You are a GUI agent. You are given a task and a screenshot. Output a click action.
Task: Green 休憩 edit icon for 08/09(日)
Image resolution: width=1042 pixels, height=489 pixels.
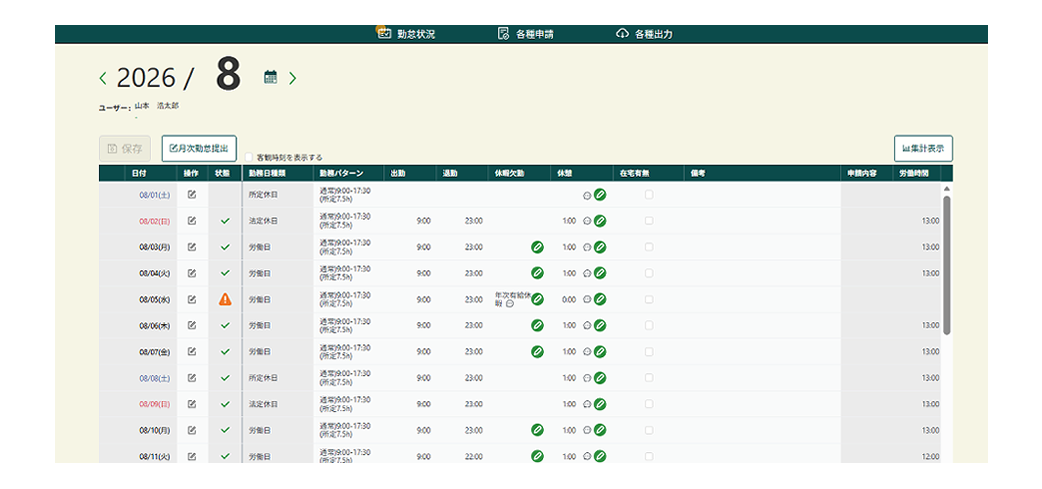[x=600, y=404]
